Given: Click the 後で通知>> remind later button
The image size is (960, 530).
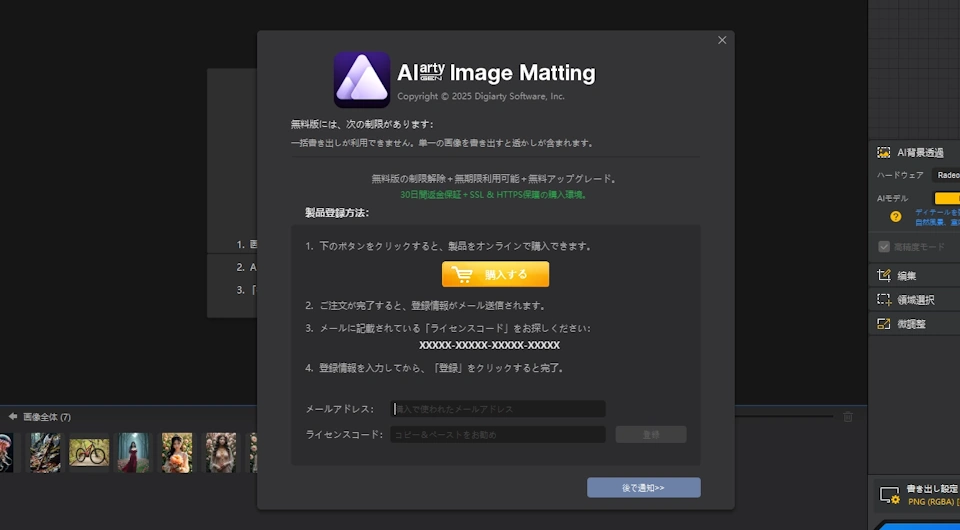Looking at the screenshot, I should (643, 488).
